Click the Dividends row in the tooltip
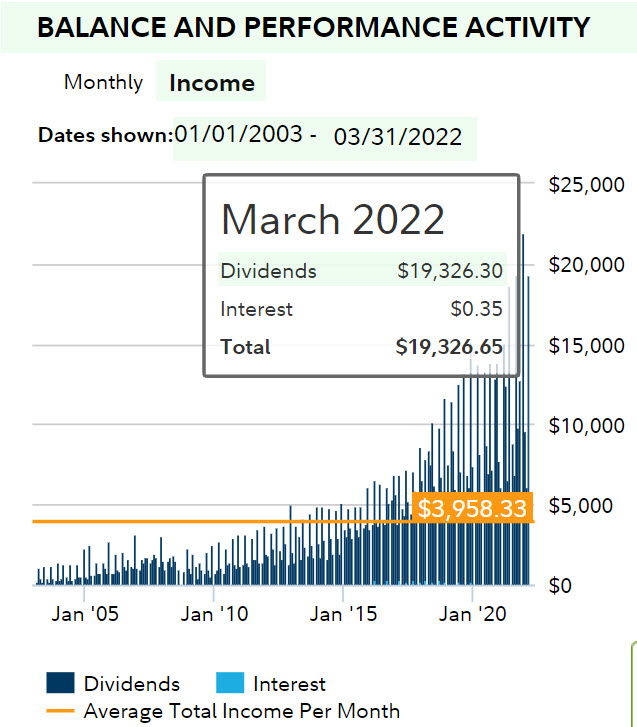The image size is (637, 727). coord(361,271)
